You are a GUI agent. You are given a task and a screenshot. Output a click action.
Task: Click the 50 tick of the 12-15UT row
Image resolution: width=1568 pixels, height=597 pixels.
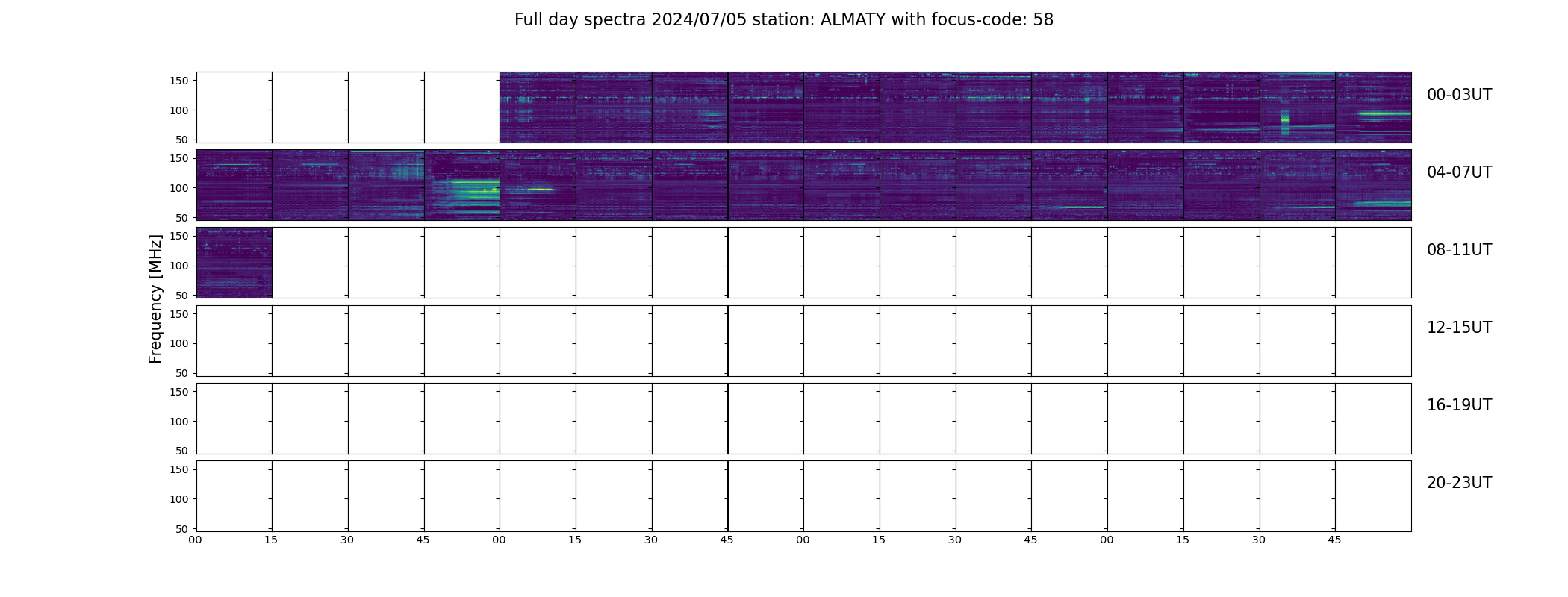pos(182,373)
